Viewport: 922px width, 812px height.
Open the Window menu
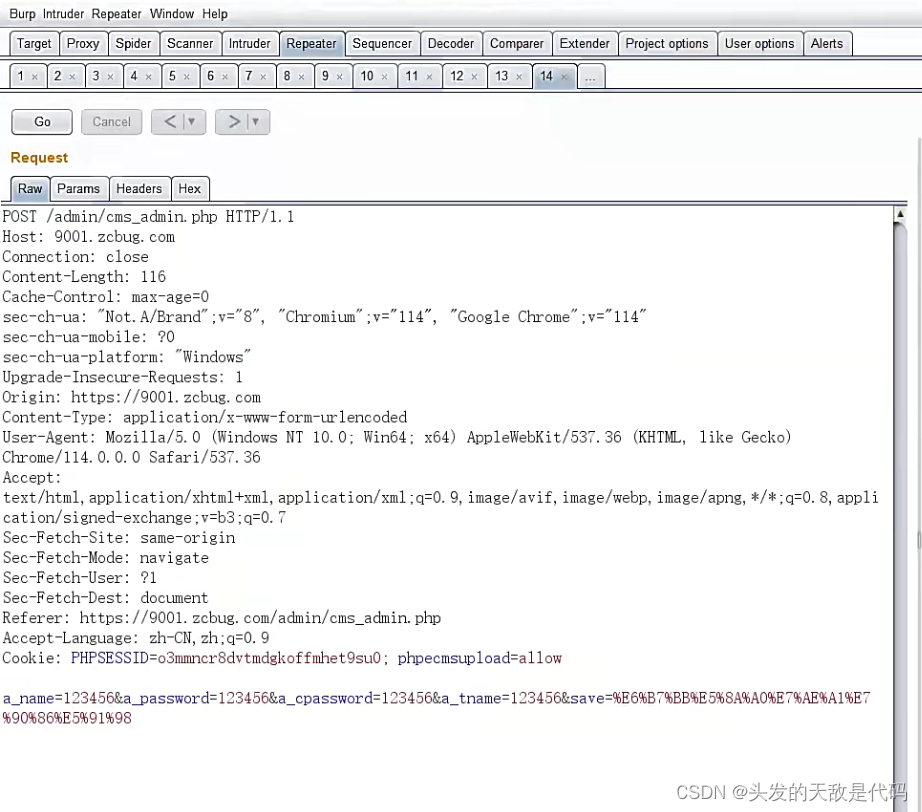pos(172,14)
